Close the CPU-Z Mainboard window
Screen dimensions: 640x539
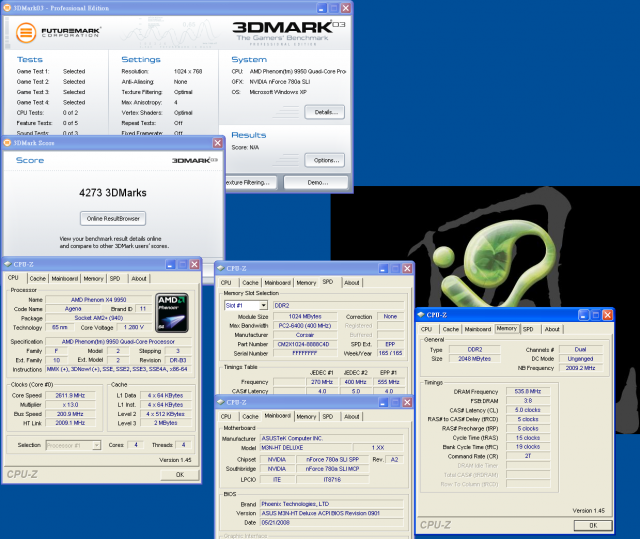coord(407,402)
